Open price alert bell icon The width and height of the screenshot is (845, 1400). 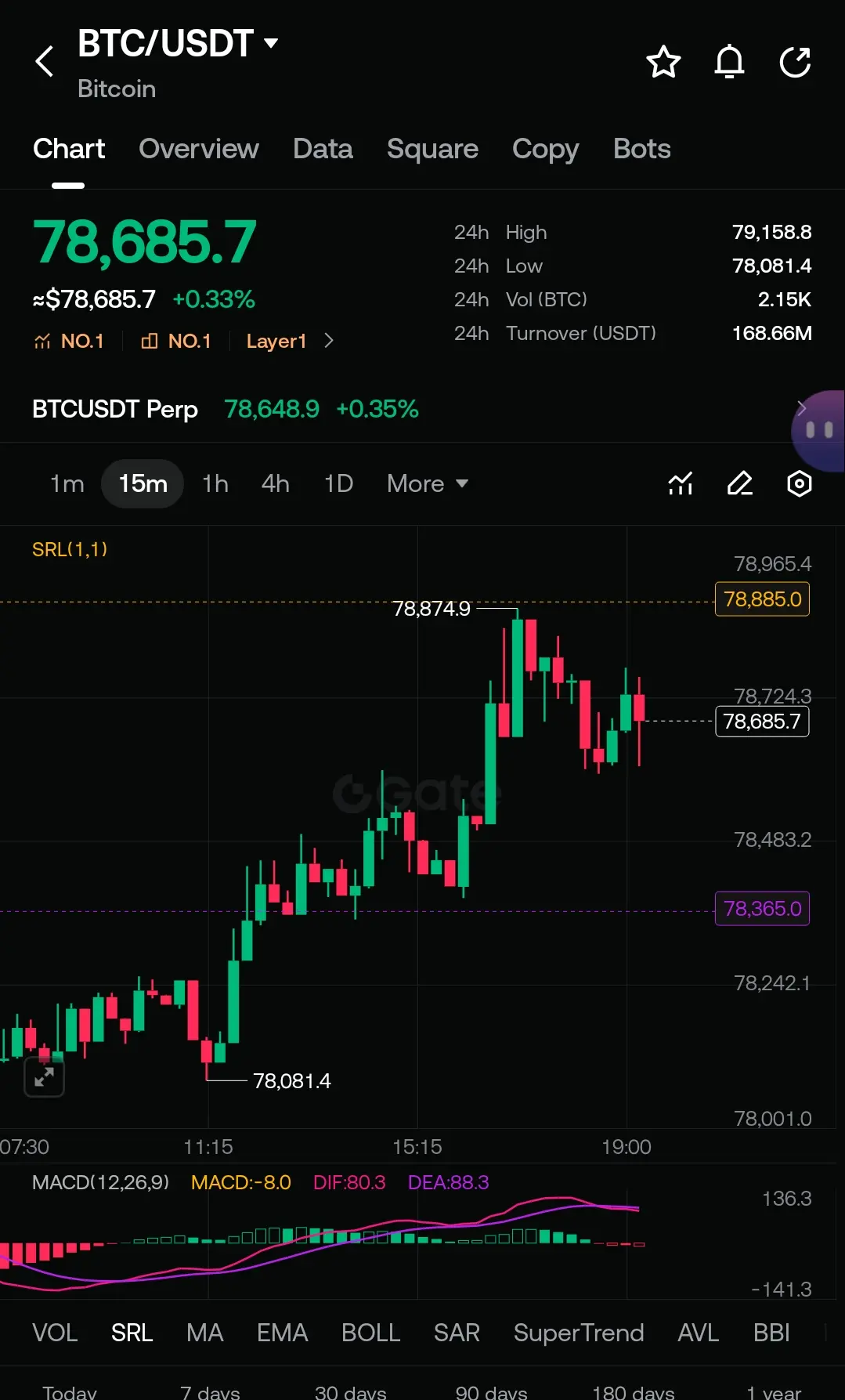(x=729, y=62)
